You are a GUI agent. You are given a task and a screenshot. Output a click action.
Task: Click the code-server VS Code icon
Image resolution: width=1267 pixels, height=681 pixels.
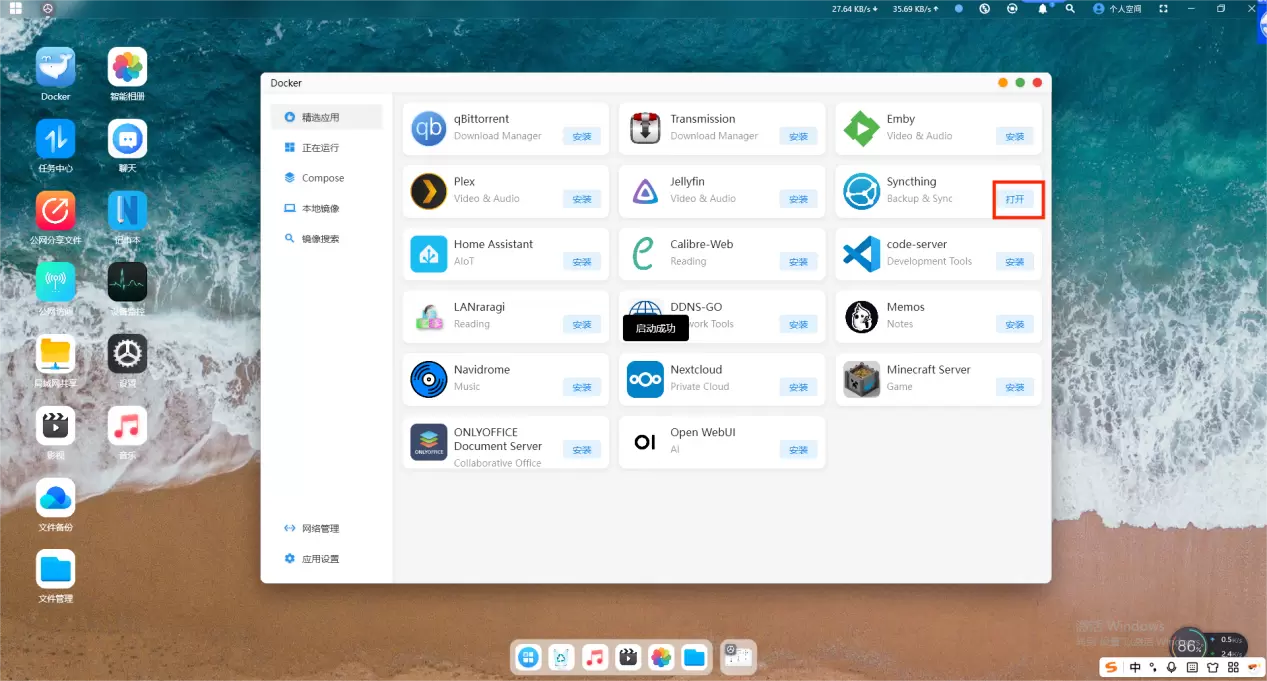click(x=861, y=254)
